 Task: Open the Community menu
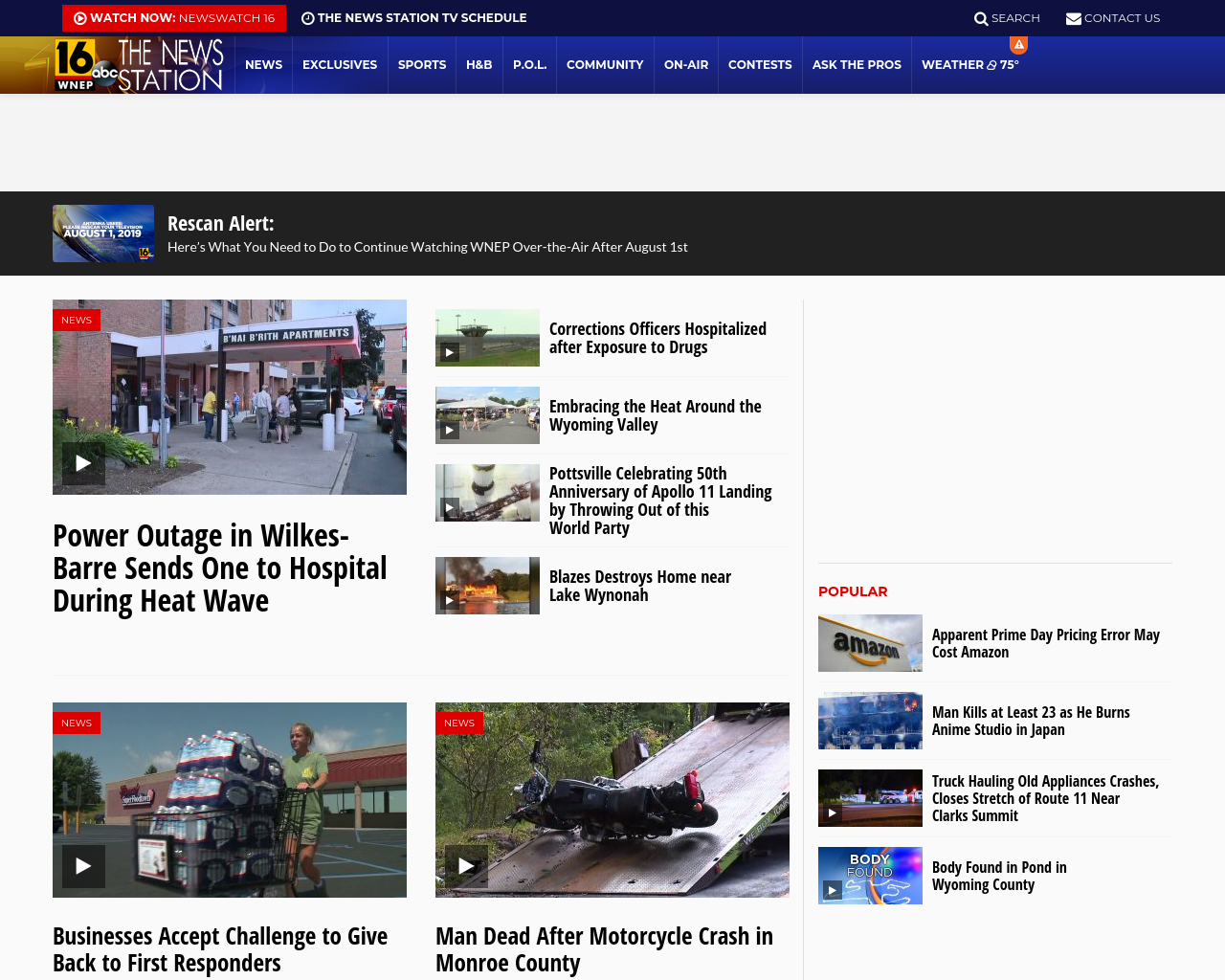pyautogui.click(x=605, y=65)
